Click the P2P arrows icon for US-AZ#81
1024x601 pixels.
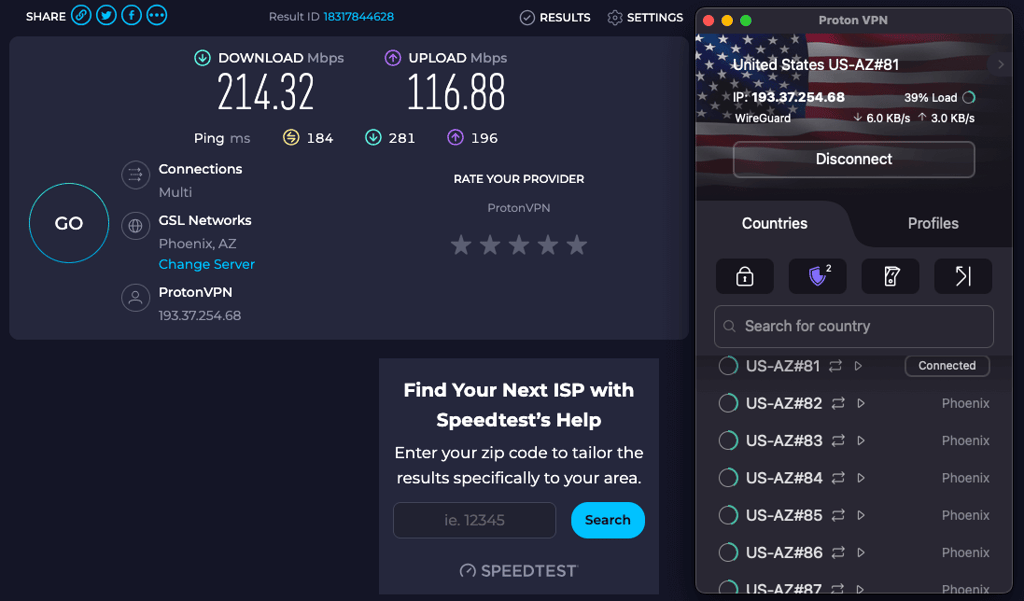(x=835, y=366)
